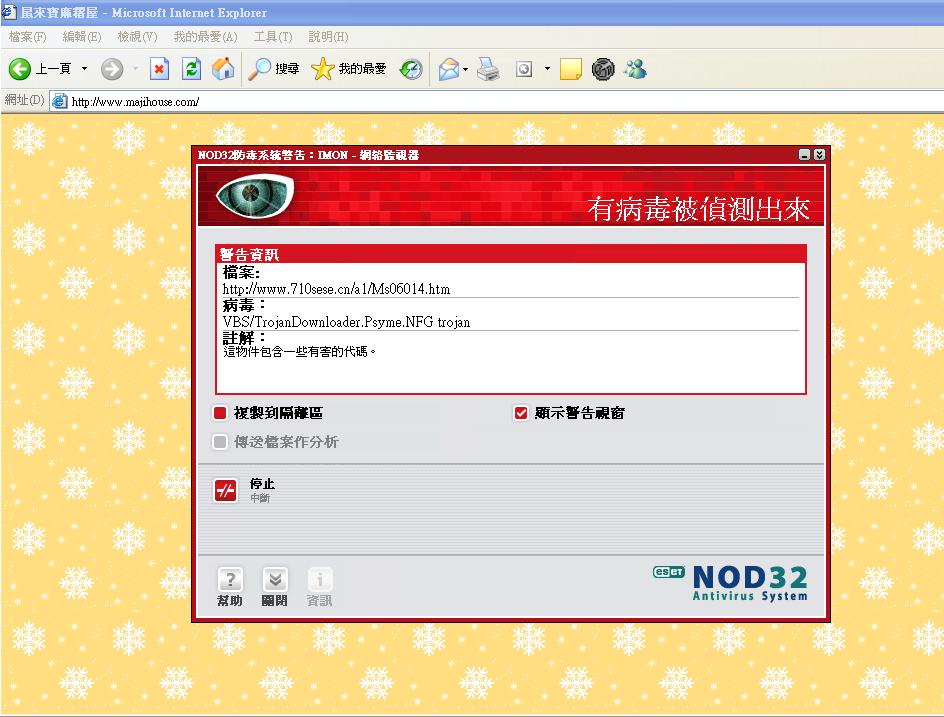Open the View (檢視) menu
Image resolution: width=944 pixels, height=717 pixels.
(x=137, y=37)
